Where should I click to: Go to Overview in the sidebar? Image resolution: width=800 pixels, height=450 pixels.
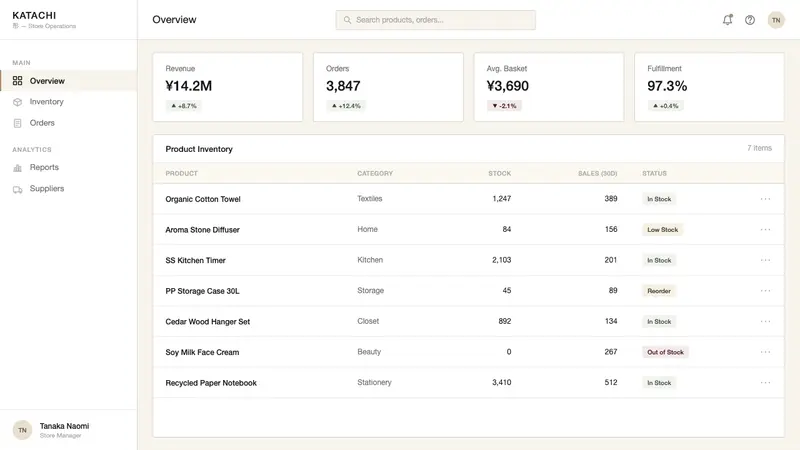pyautogui.click(x=68, y=81)
